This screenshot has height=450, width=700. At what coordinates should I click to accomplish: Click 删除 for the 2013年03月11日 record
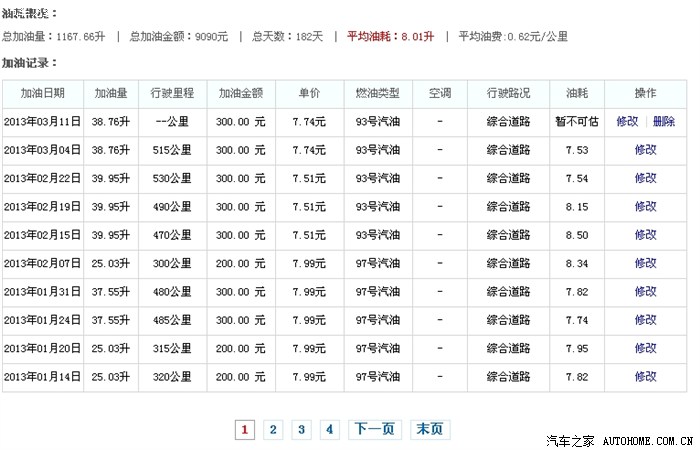pyautogui.click(x=664, y=121)
